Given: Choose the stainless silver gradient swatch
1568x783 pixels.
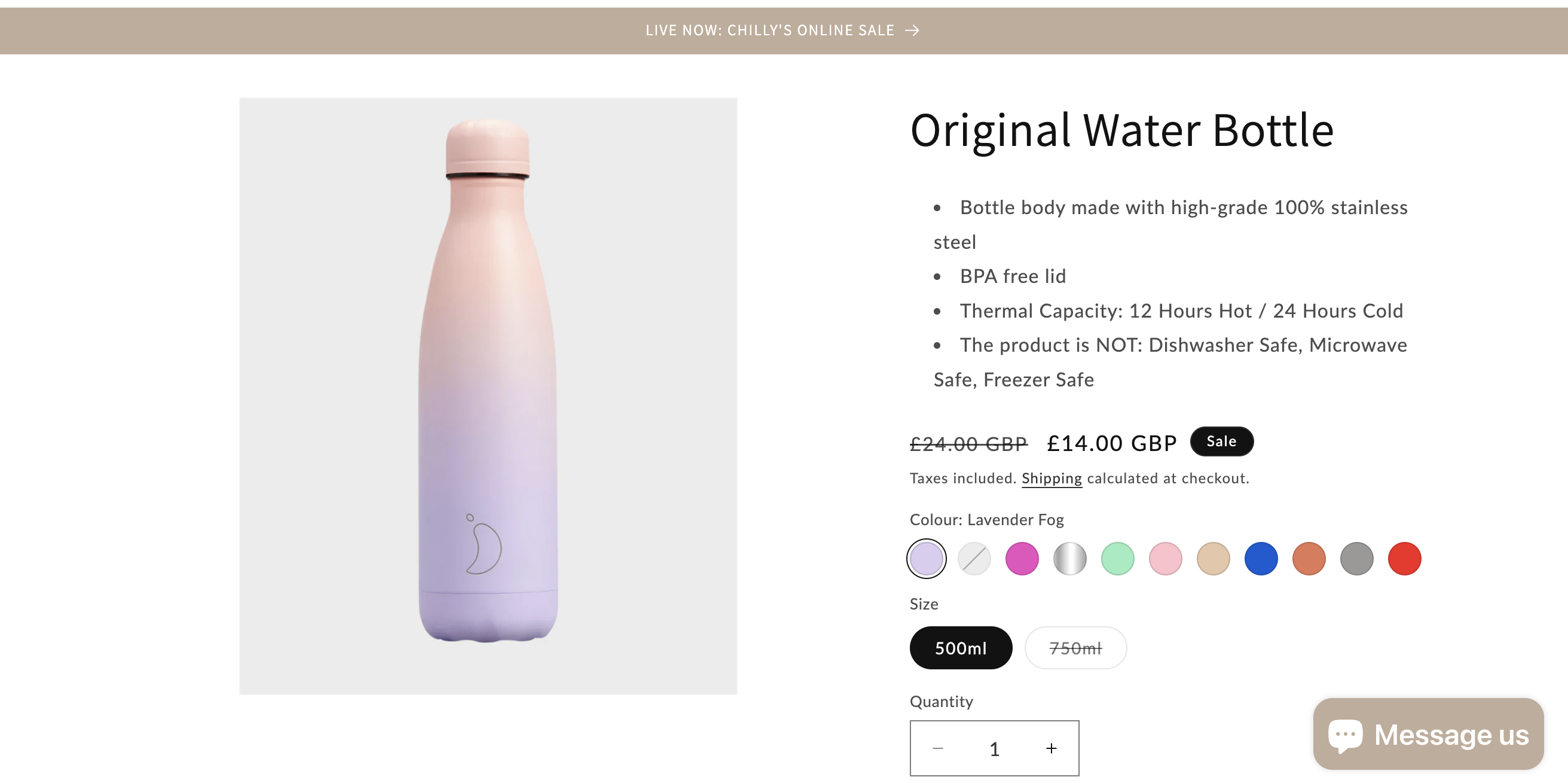Looking at the screenshot, I should [x=1069, y=558].
